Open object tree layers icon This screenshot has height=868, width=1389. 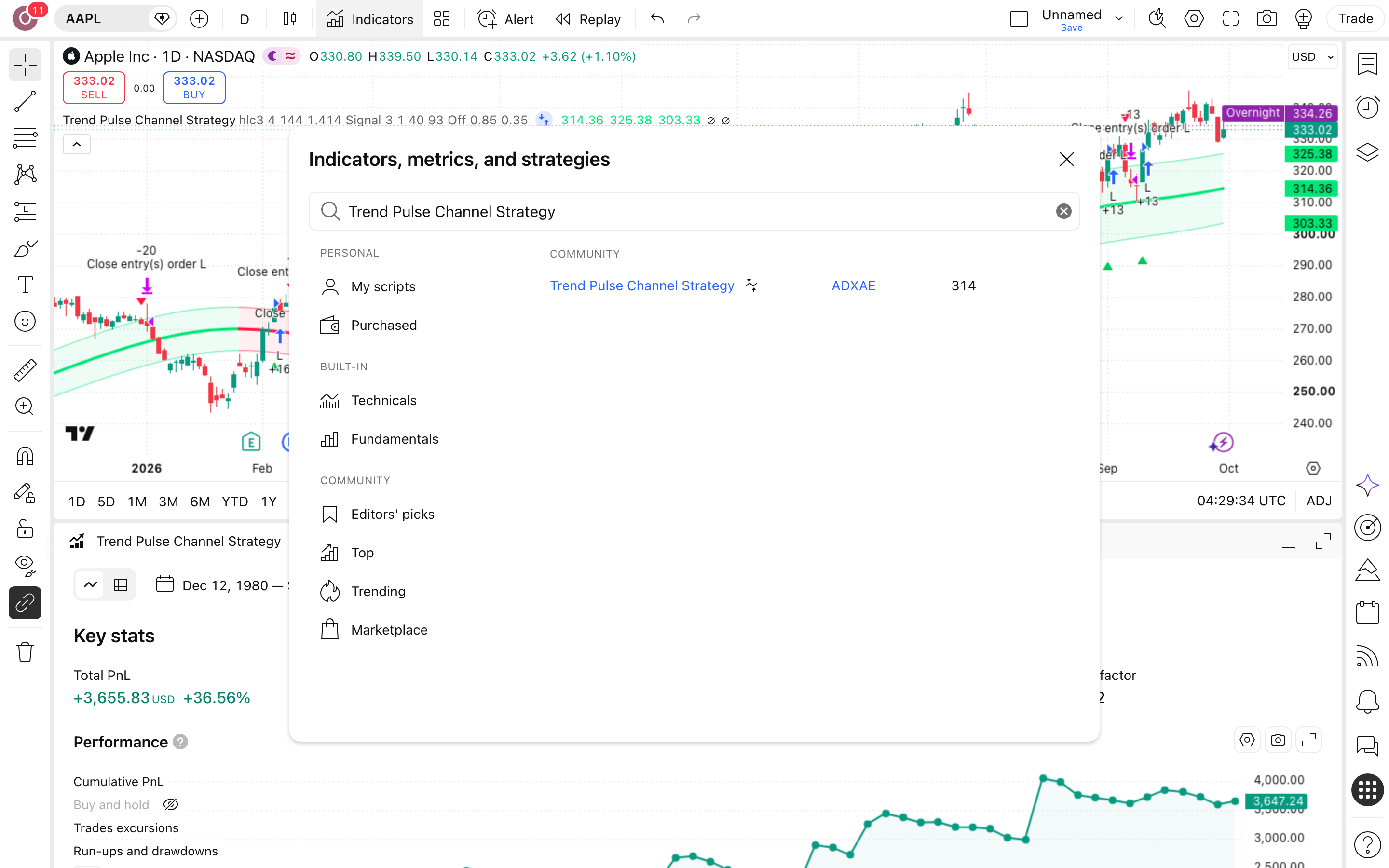pyautogui.click(x=1367, y=151)
